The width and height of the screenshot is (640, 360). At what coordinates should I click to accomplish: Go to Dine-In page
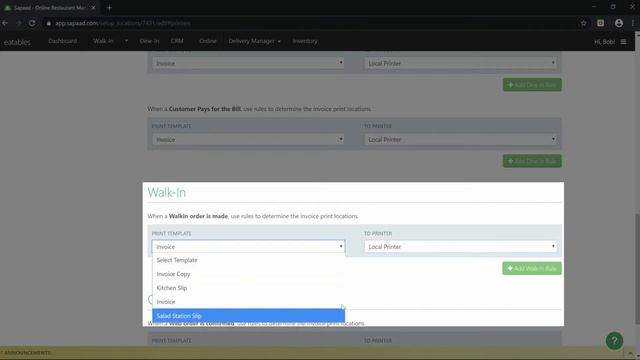click(149, 41)
